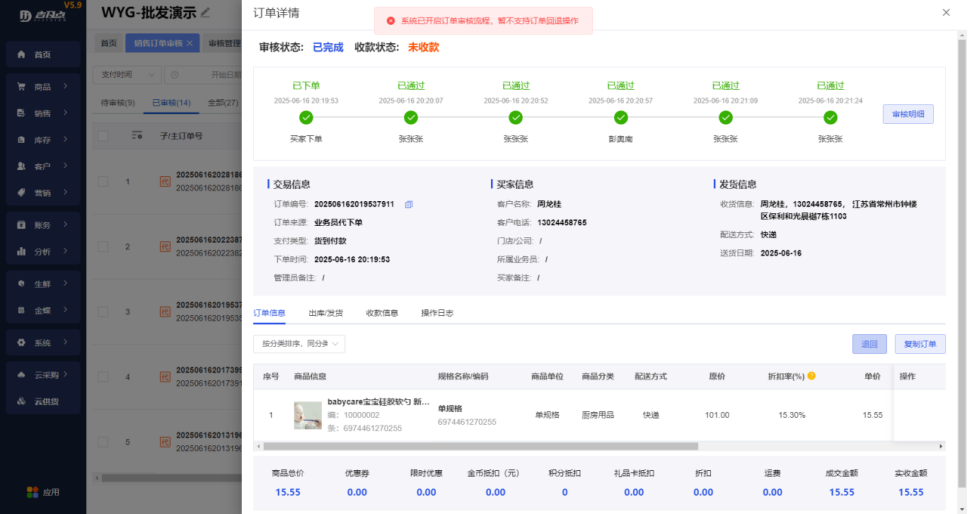Open the 按分类排序 sort dropdown
The height and width of the screenshot is (514, 968).
[299, 343]
